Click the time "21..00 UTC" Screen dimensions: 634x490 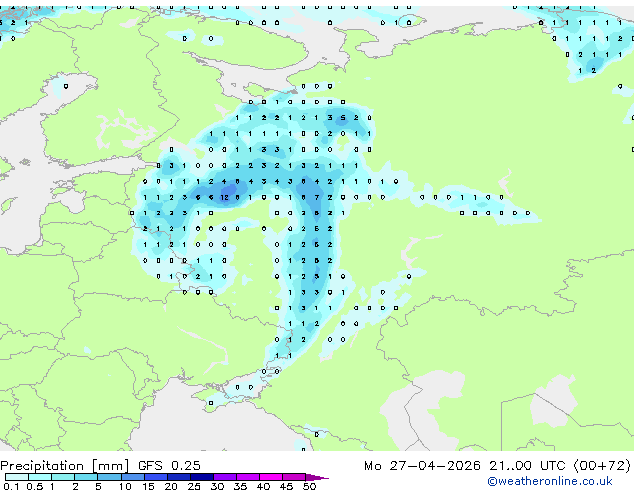pyautogui.click(x=527, y=466)
